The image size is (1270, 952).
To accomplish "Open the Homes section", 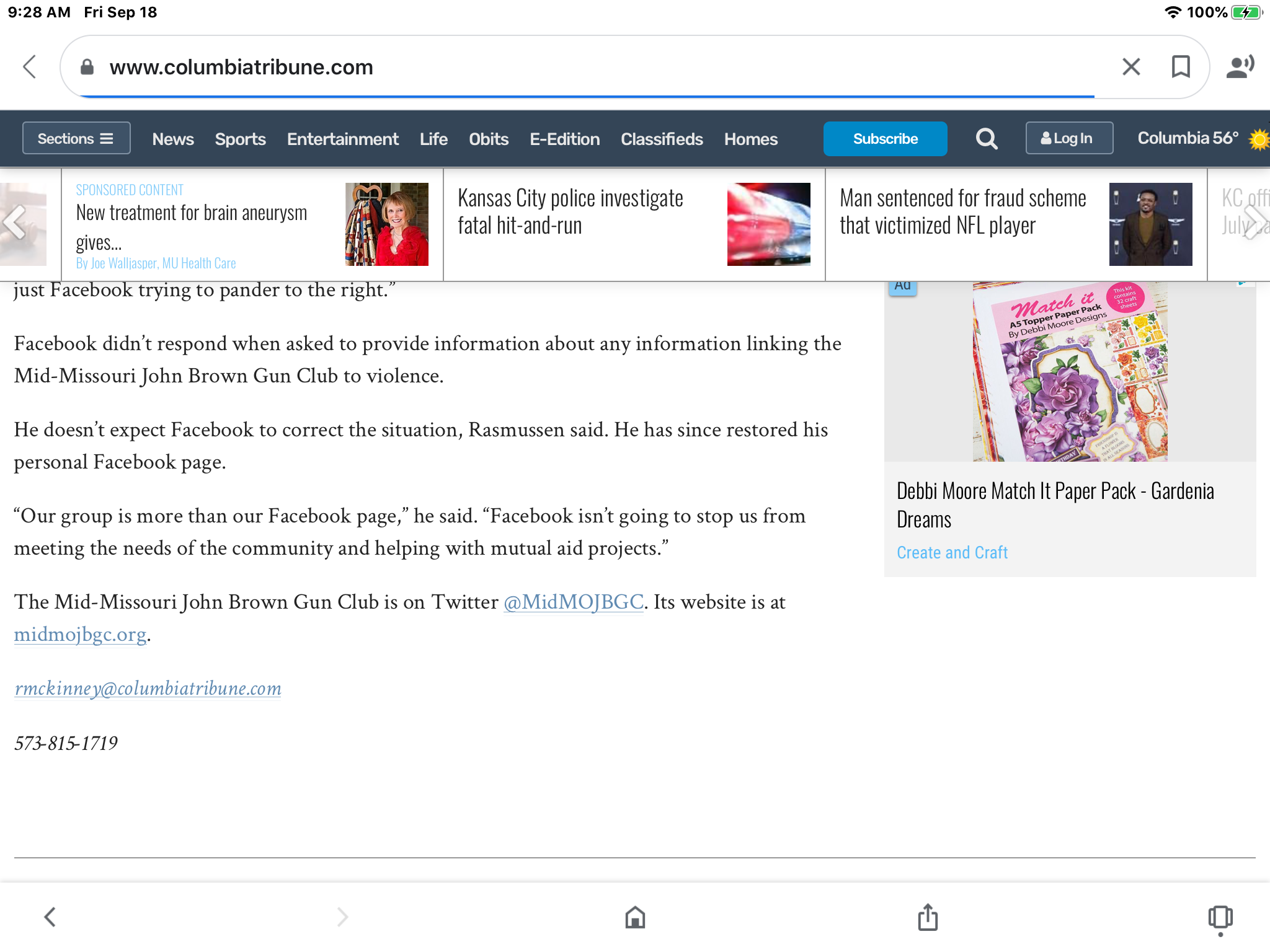I will (x=750, y=139).
